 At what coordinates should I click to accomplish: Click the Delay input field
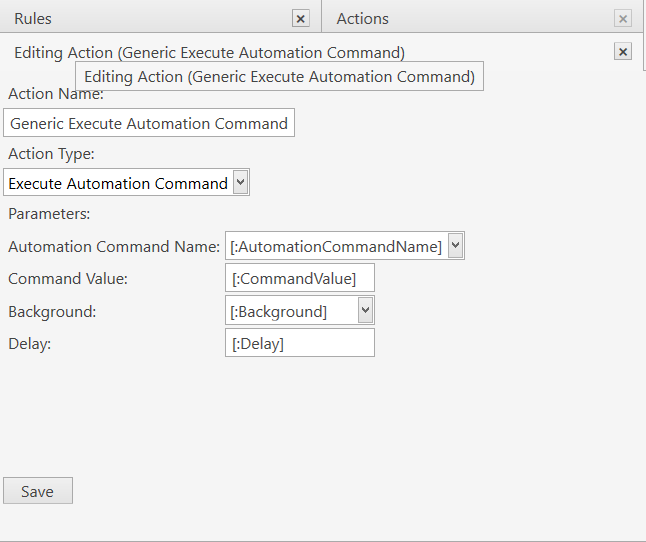(x=300, y=343)
